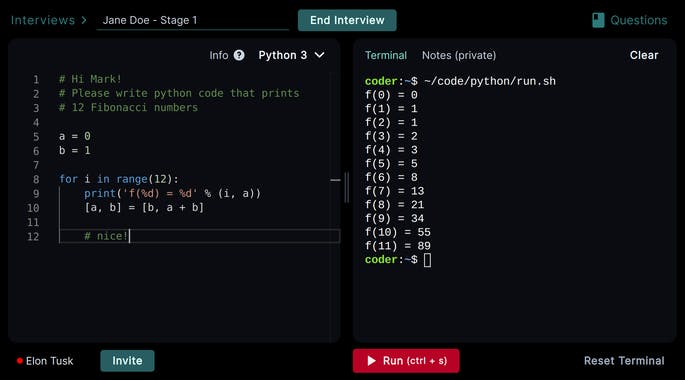
Task: Click the '# 12 Fibonacci numbers' comment
Action: (128, 107)
